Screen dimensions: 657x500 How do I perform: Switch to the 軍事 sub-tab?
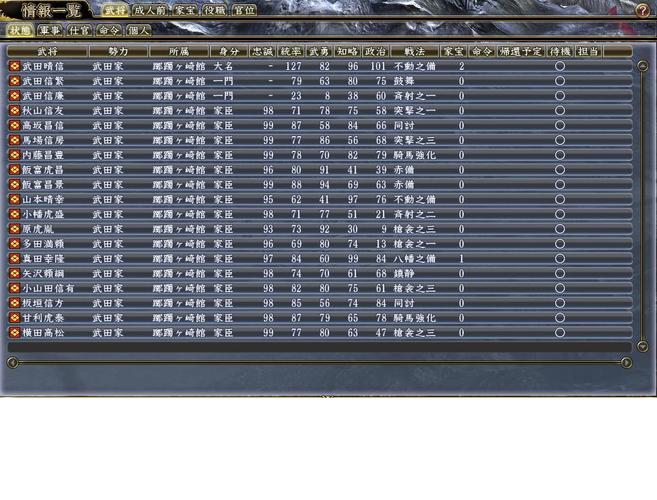pos(50,30)
